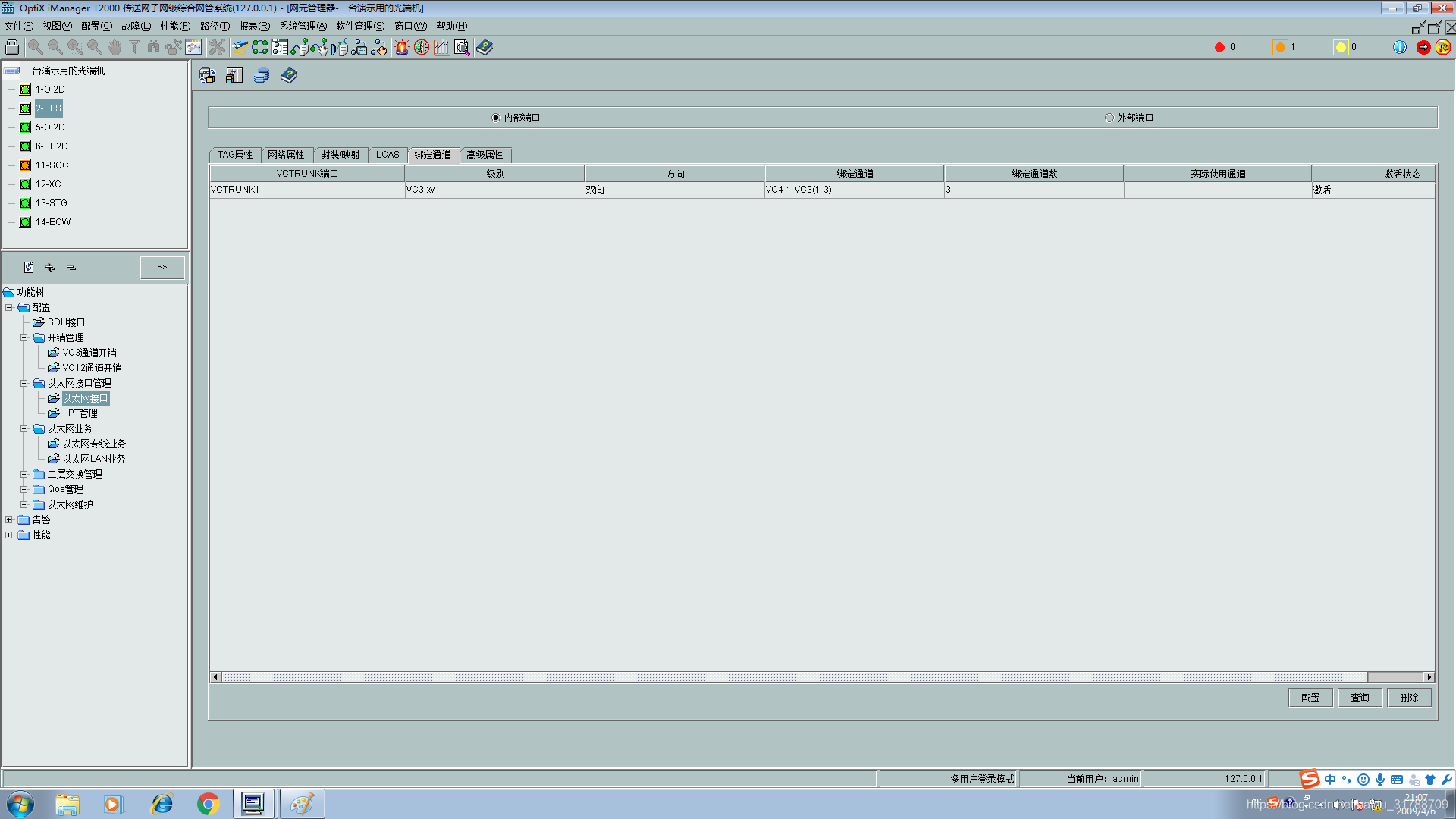
Task: Select the 外部端口 radio button
Action: click(x=1109, y=118)
